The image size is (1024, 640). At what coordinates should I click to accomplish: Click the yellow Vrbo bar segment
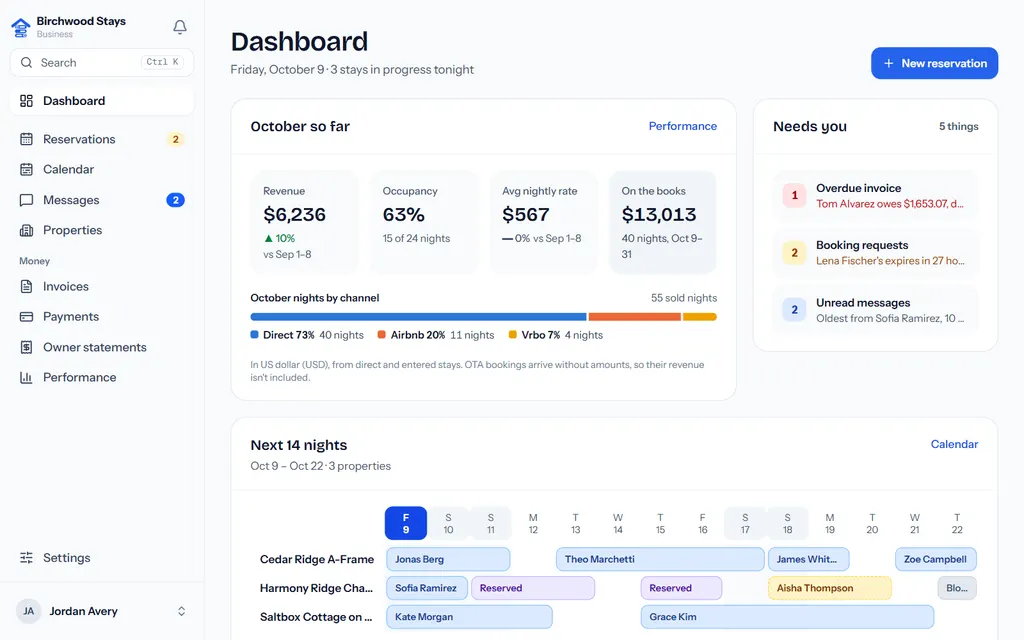pos(699,317)
